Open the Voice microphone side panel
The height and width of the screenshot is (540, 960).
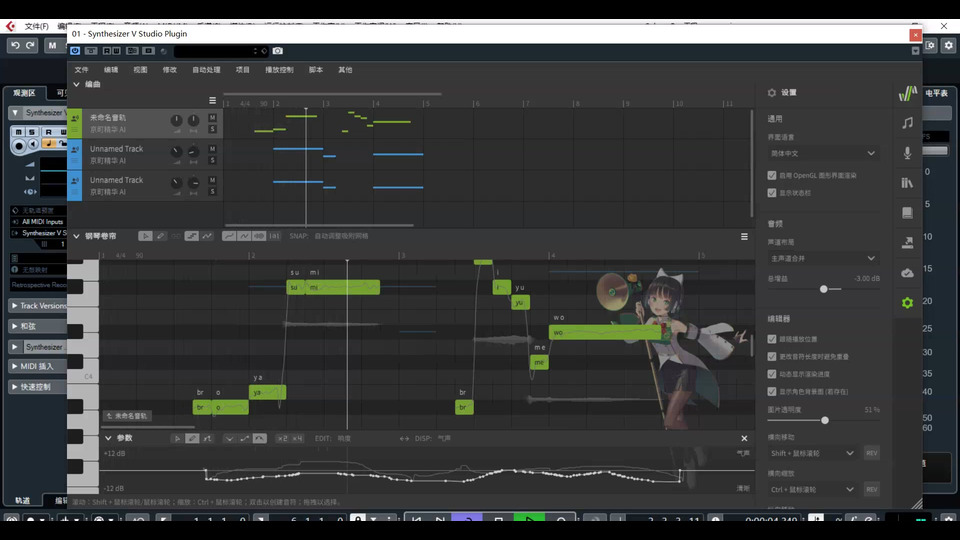pos(907,153)
